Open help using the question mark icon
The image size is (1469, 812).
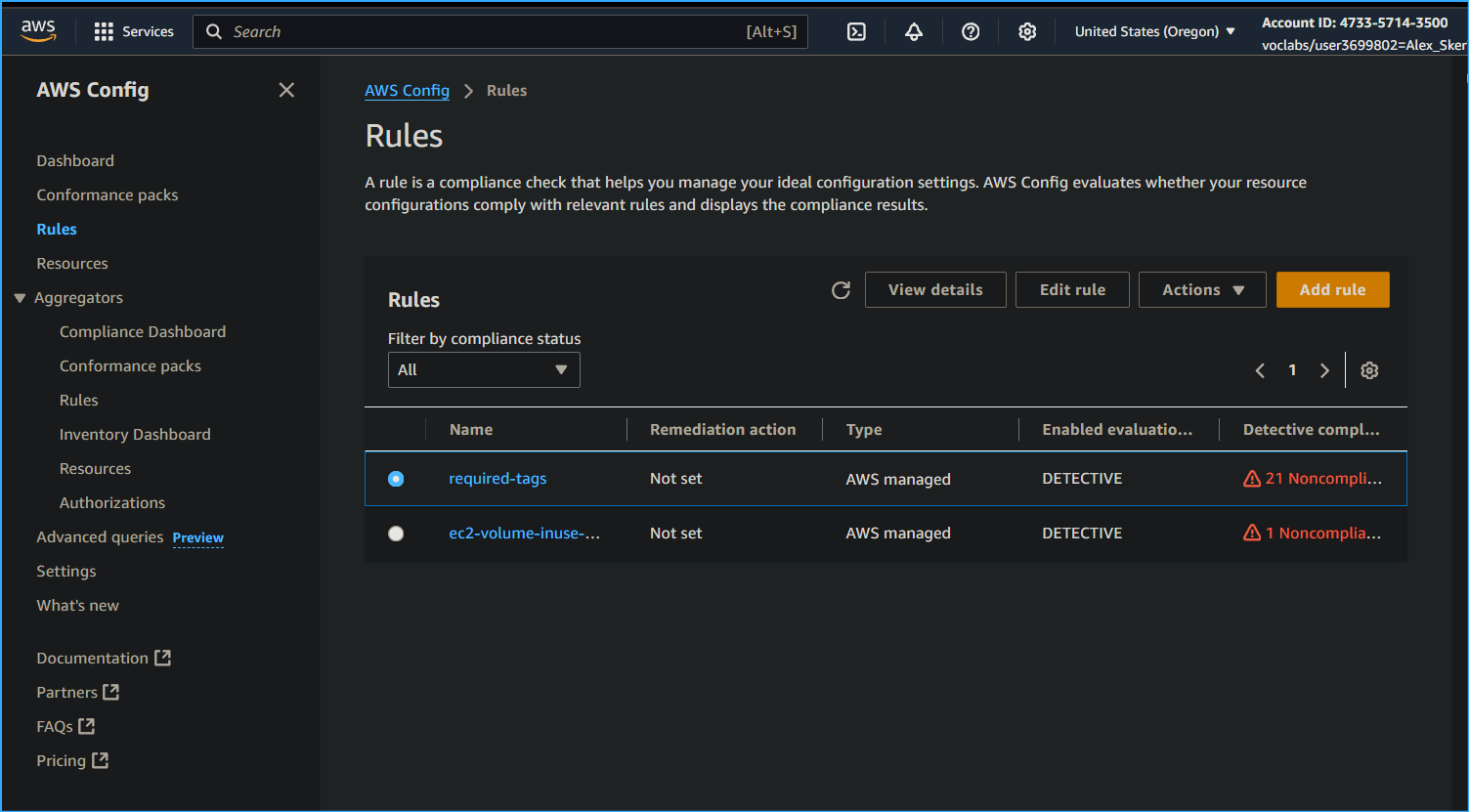(970, 30)
